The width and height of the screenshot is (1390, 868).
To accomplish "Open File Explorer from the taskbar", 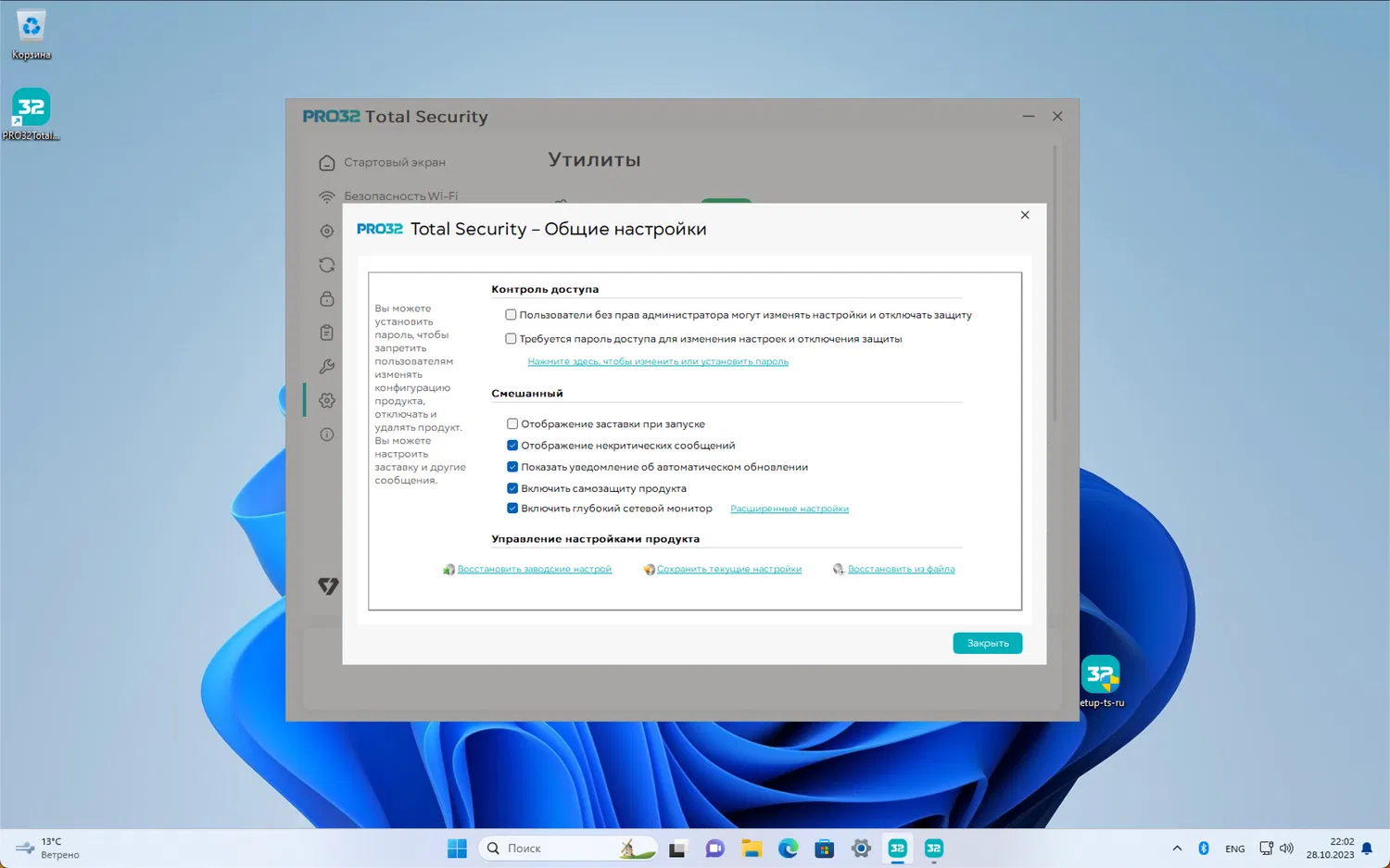I will point(752,849).
